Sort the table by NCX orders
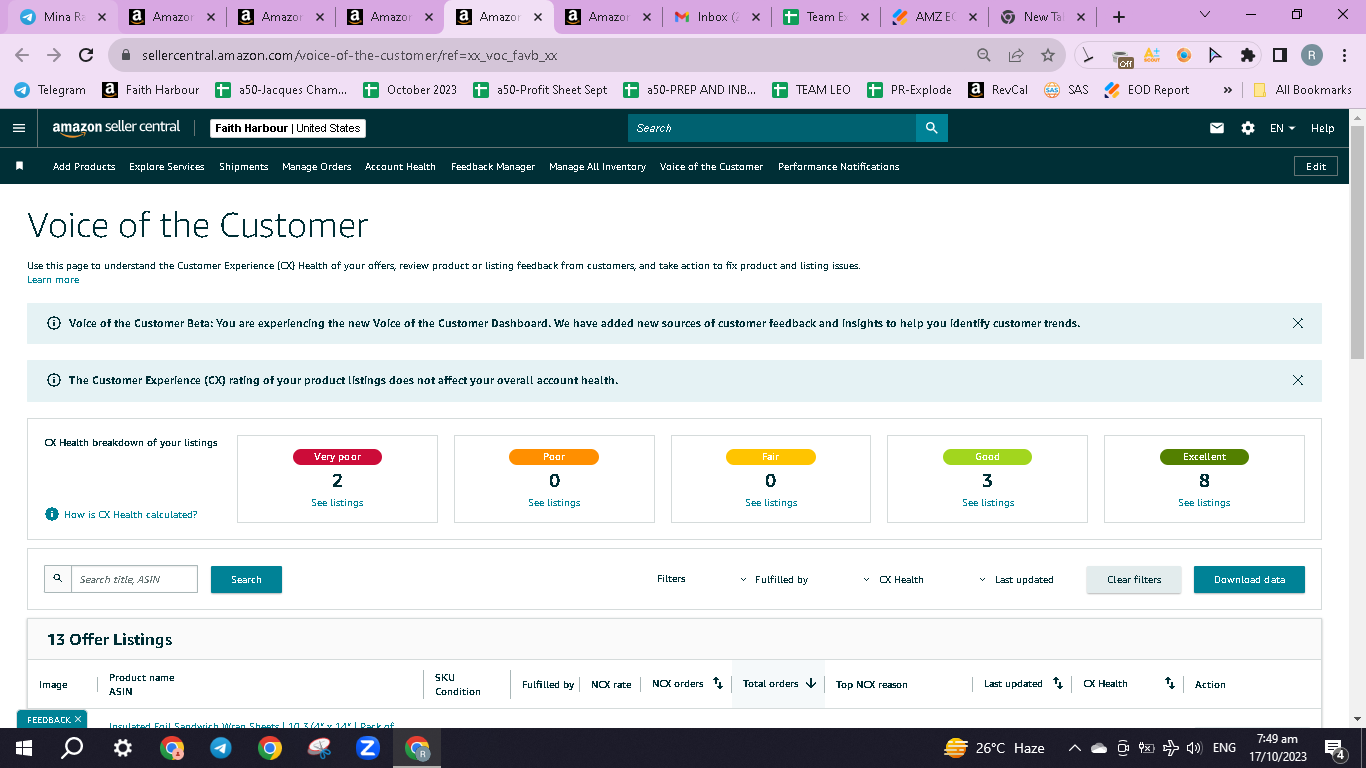The height and width of the screenshot is (768, 1366). point(717,684)
